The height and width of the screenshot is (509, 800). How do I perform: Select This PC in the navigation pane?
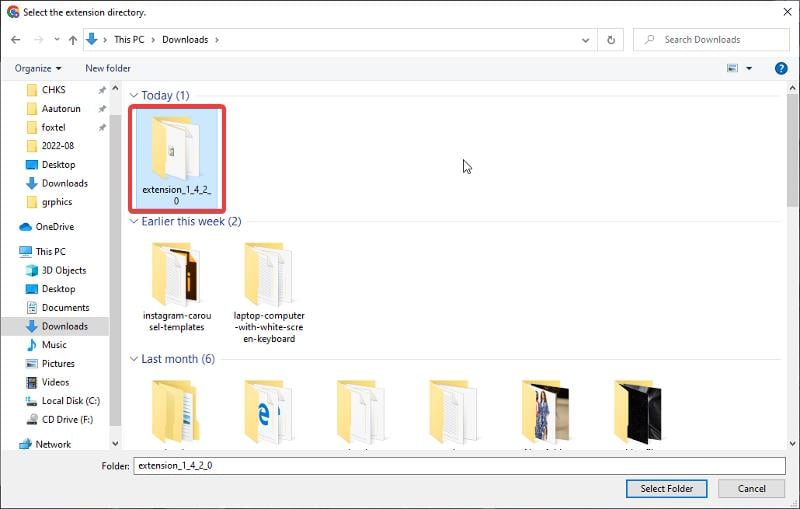tap(50, 251)
